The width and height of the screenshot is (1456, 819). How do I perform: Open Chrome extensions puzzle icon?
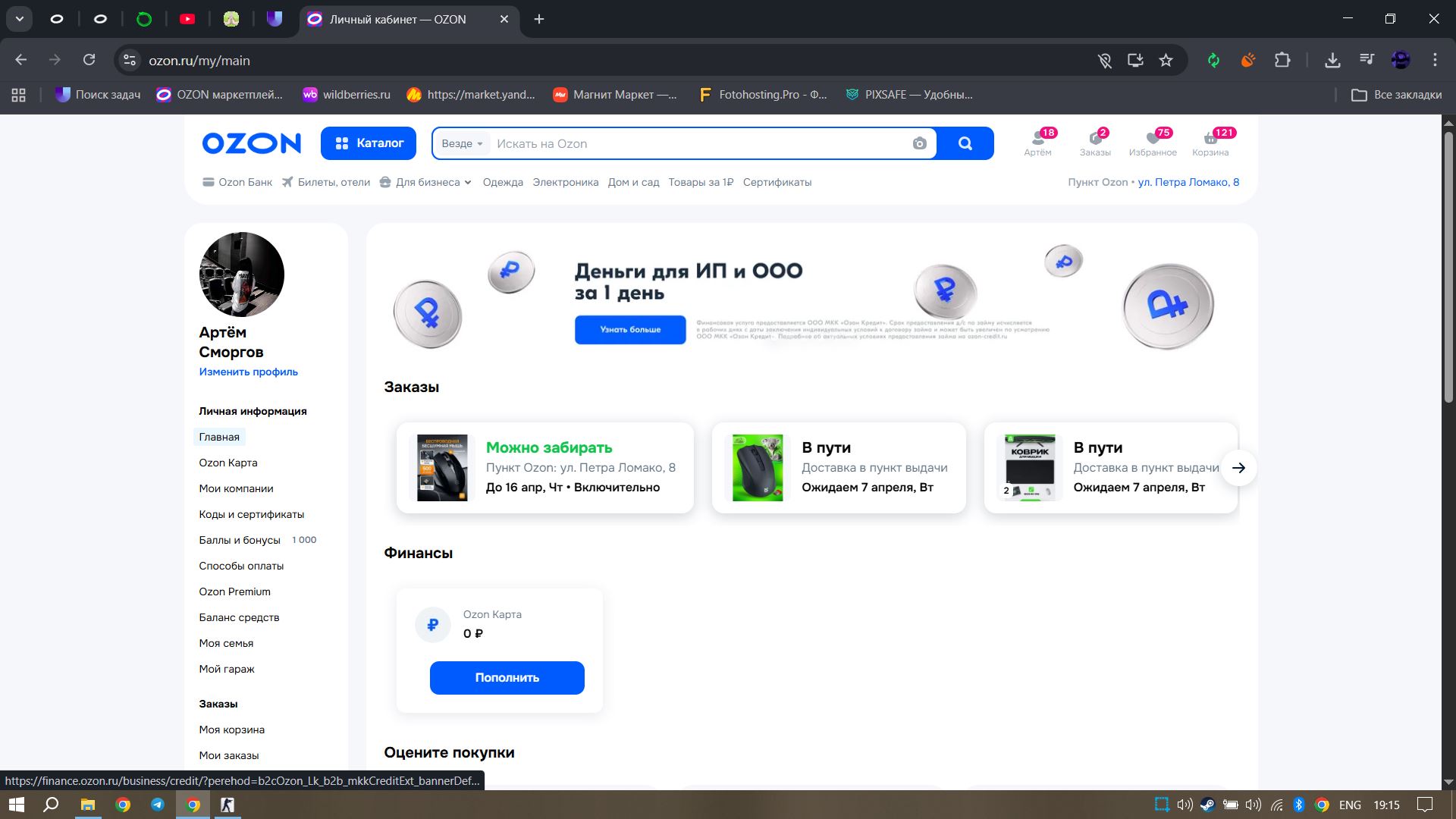click(x=1282, y=60)
